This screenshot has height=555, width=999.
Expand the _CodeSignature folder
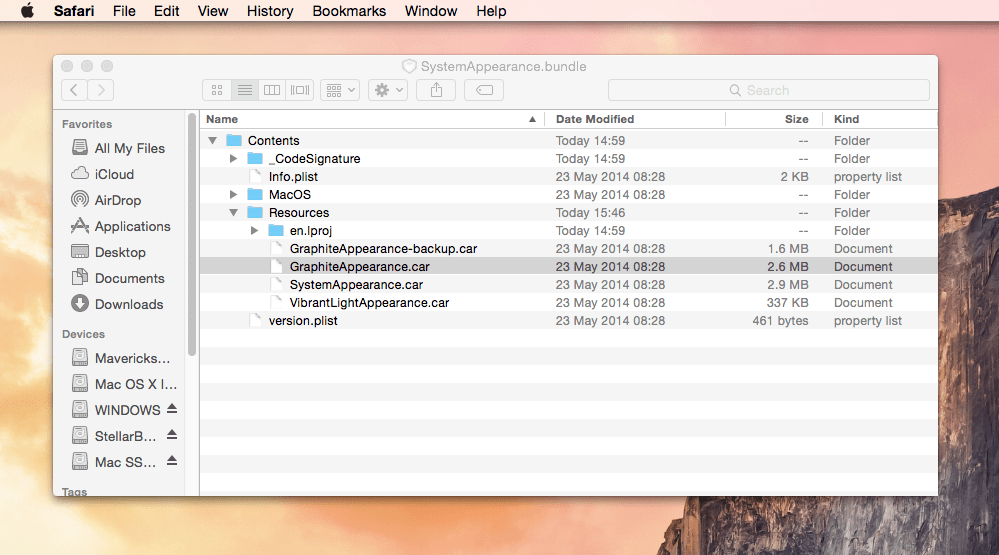click(234, 159)
